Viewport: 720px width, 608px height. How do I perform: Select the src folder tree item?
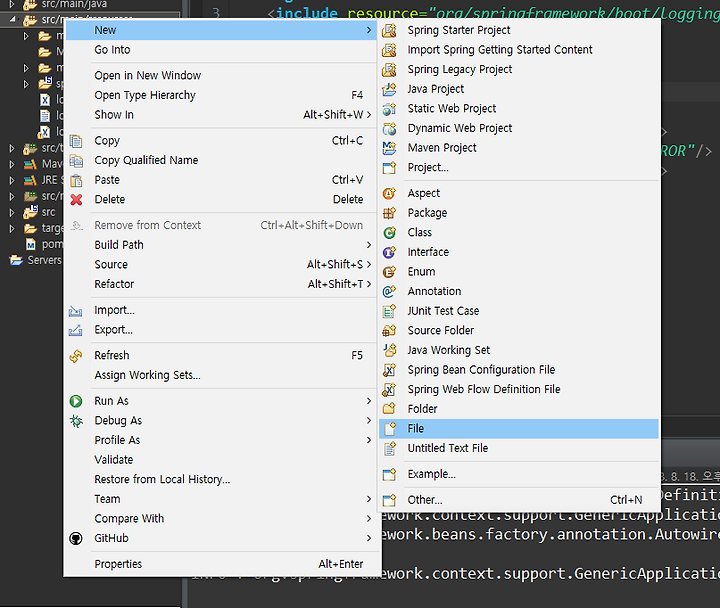tap(48, 212)
